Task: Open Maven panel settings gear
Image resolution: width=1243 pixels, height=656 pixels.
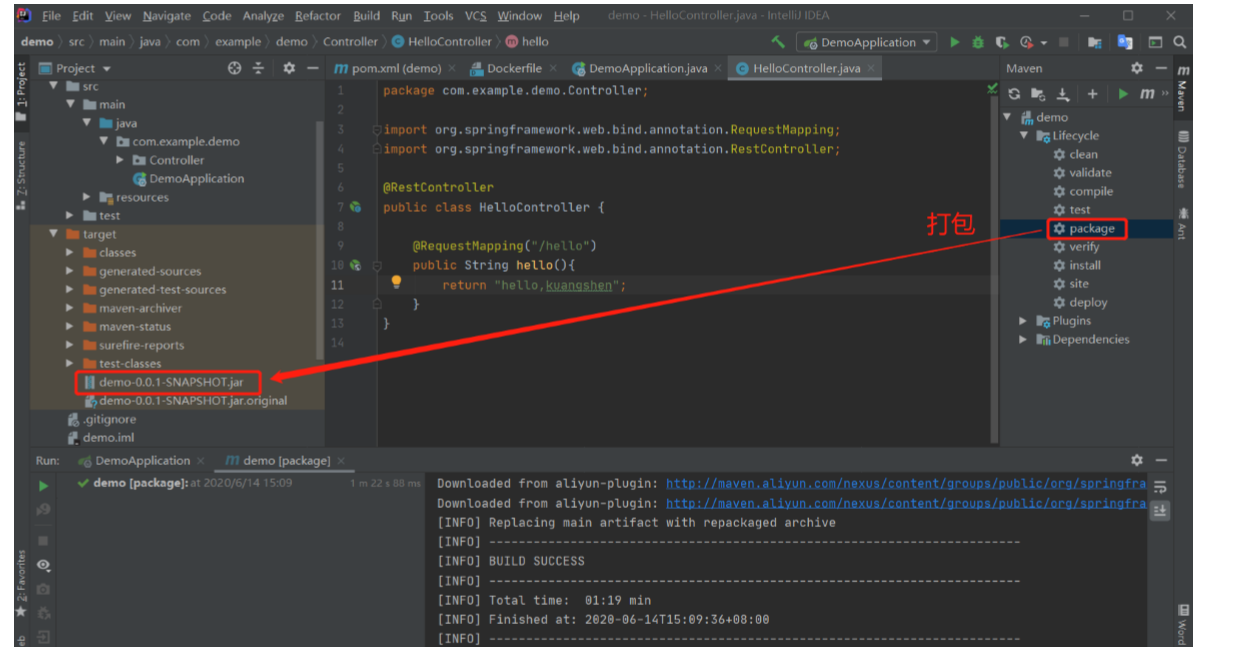Action: pos(1137,68)
